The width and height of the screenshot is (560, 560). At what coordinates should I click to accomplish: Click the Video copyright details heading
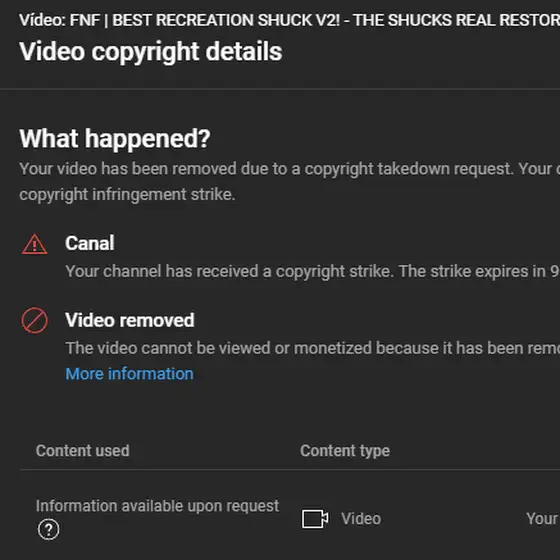pyautogui.click(x=151, y=52)
